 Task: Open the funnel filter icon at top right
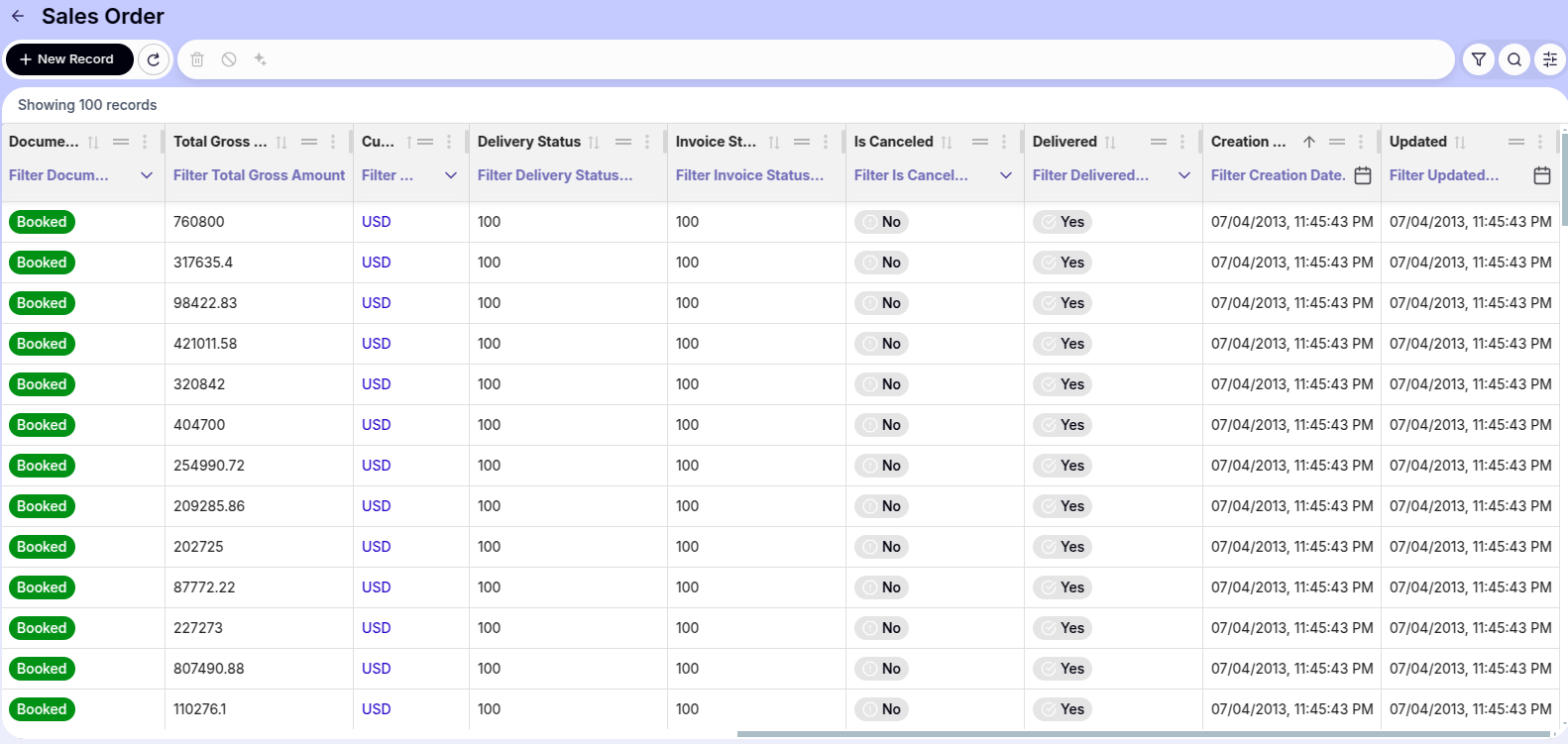pyautogui.click(x=1478, y=59)
